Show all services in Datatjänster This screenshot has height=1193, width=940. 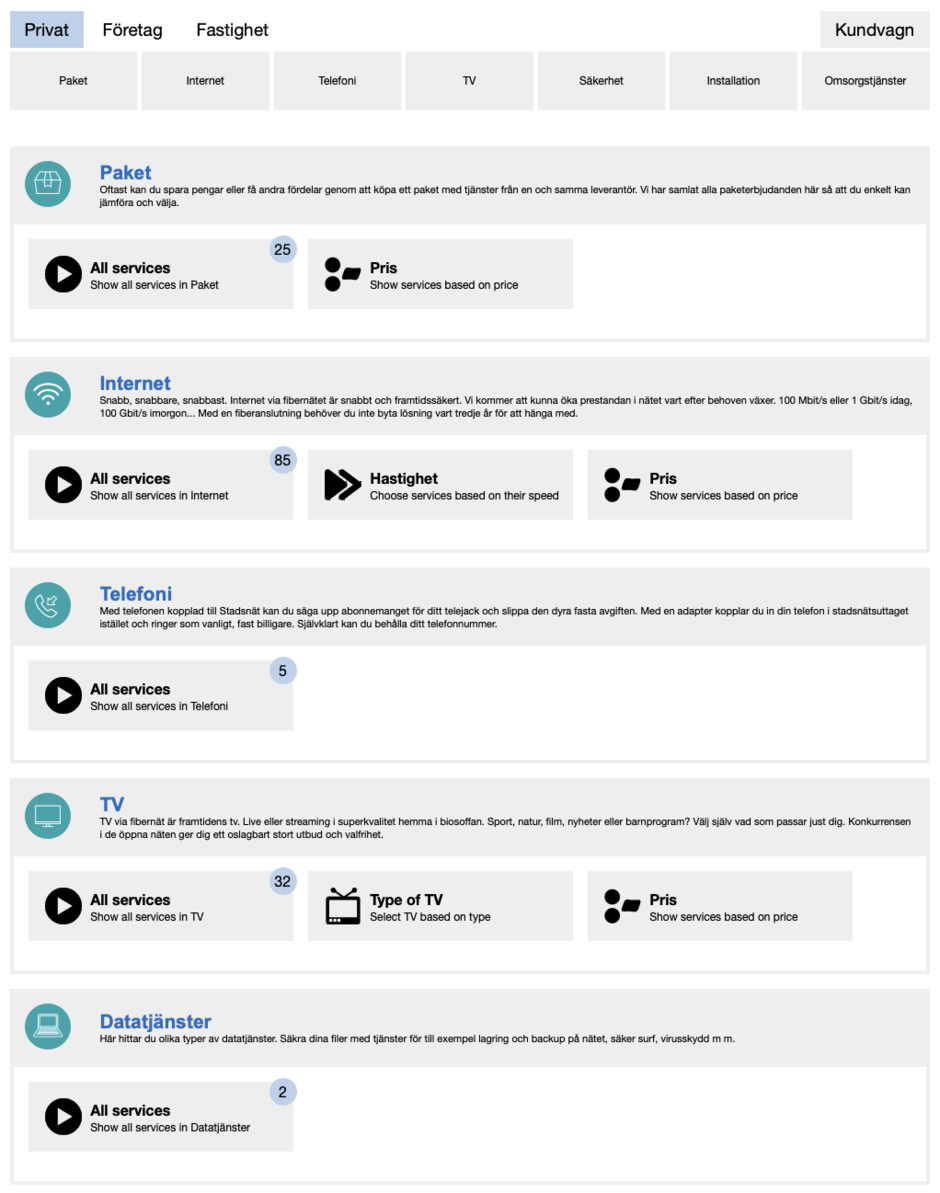click(160, 1117)
